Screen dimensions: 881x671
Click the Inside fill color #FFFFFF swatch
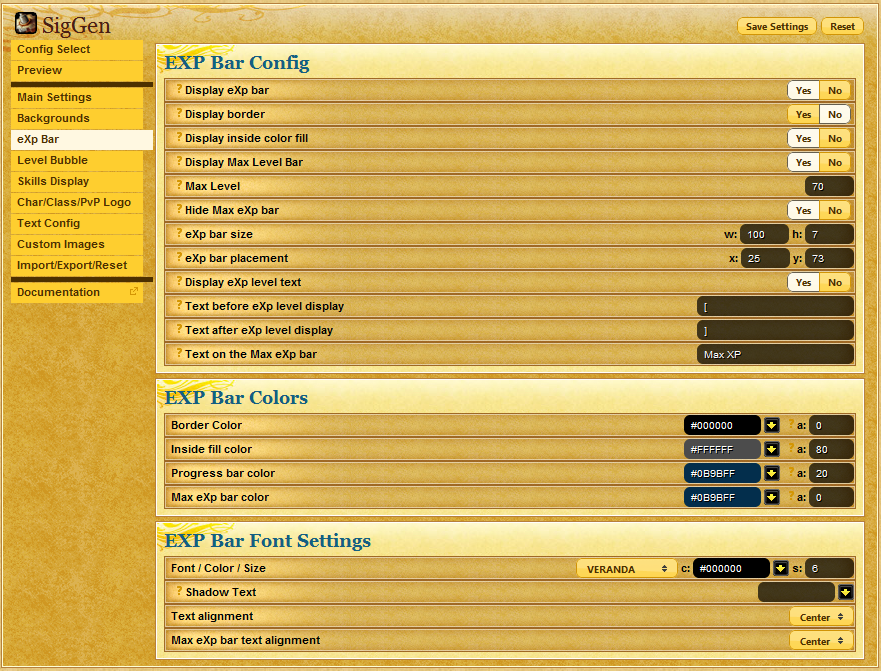point(722,449)
